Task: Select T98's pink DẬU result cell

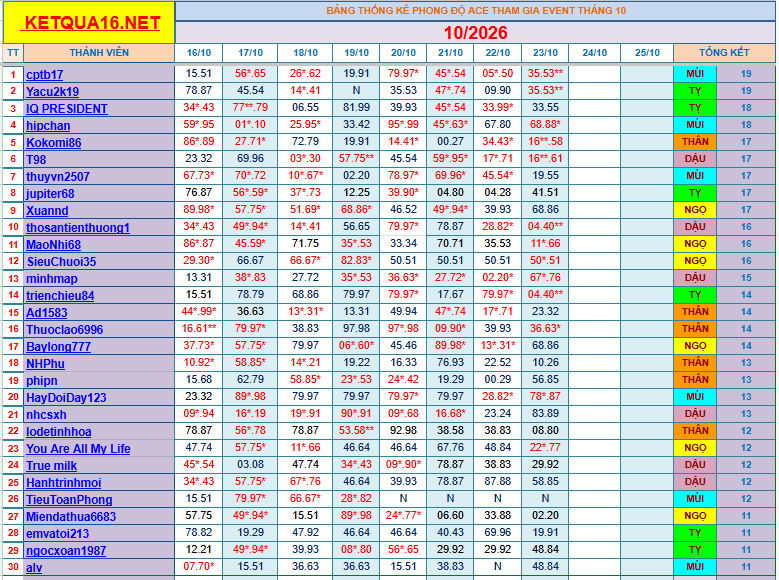Action: click(x=695, y=159)
